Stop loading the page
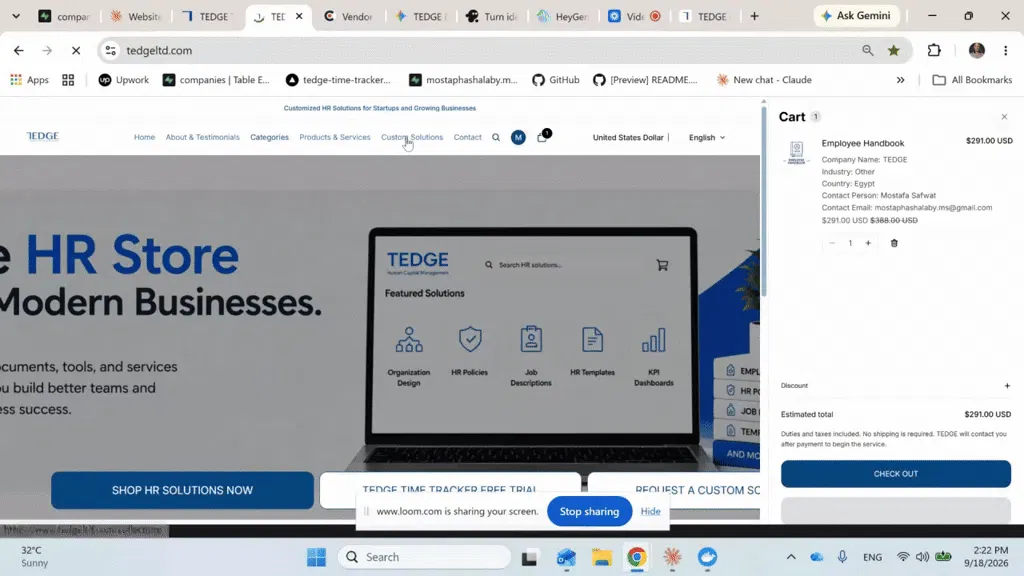 [76, 50]
